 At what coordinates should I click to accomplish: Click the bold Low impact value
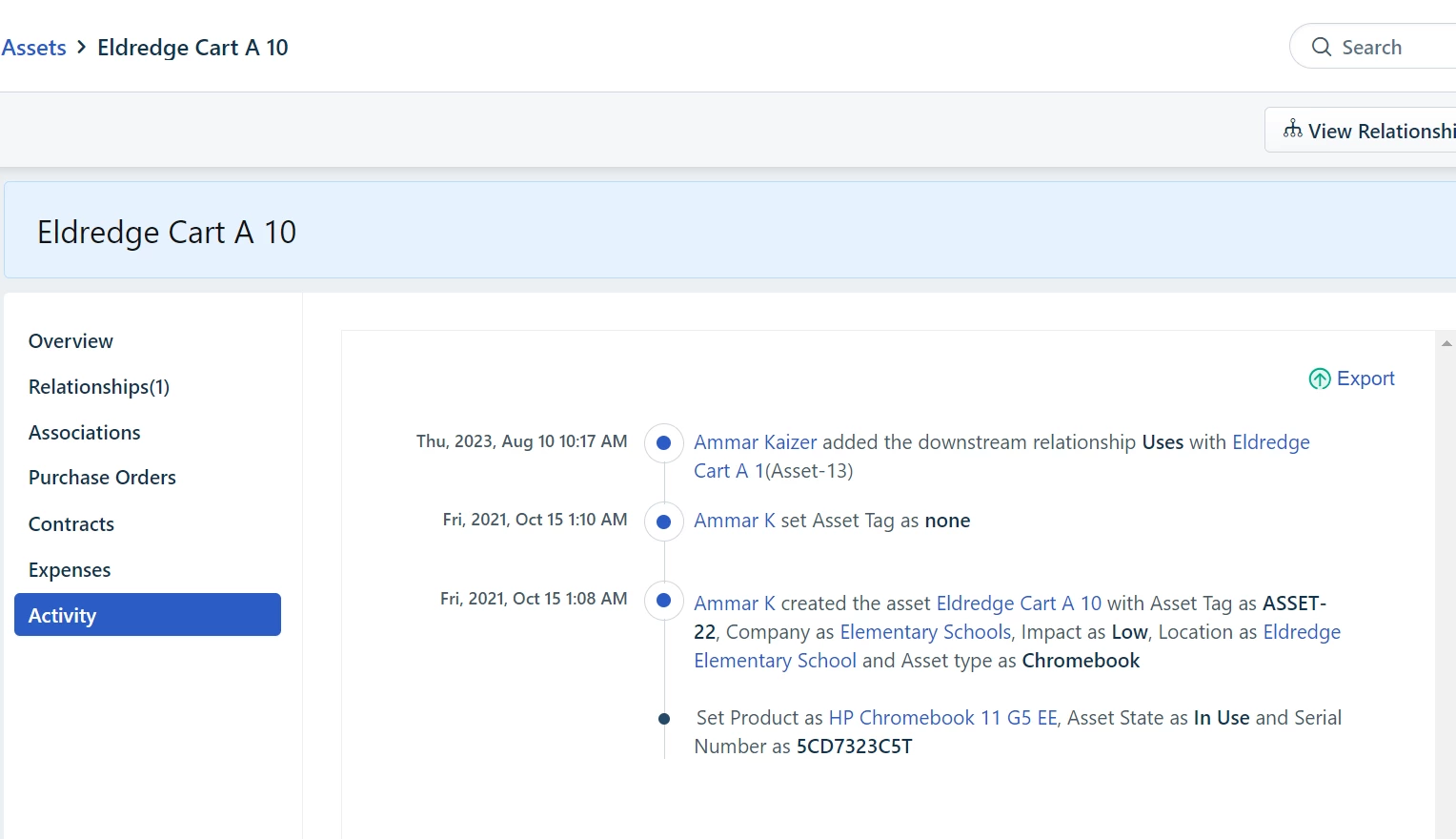pos(1129,632)
